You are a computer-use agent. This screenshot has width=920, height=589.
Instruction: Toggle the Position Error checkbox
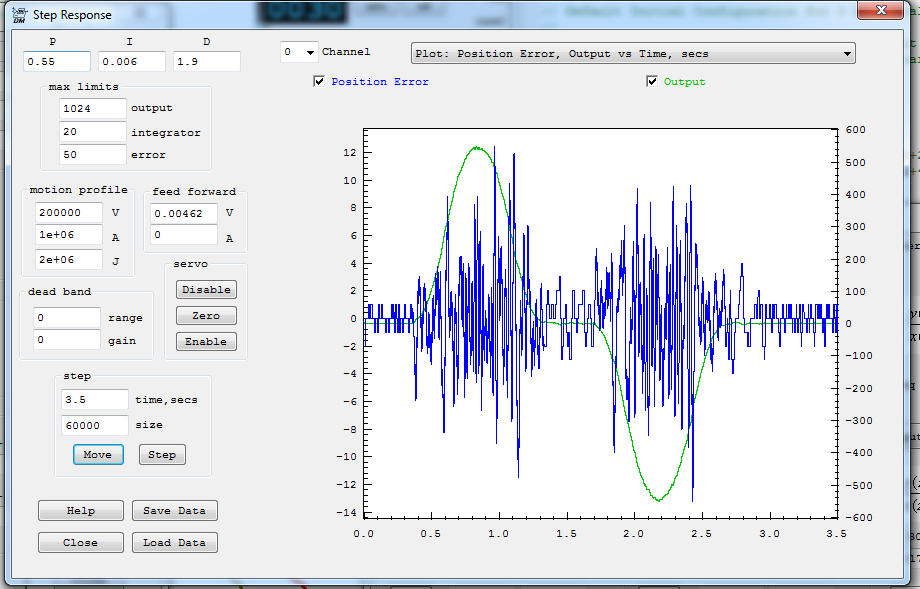pos(320,82)
